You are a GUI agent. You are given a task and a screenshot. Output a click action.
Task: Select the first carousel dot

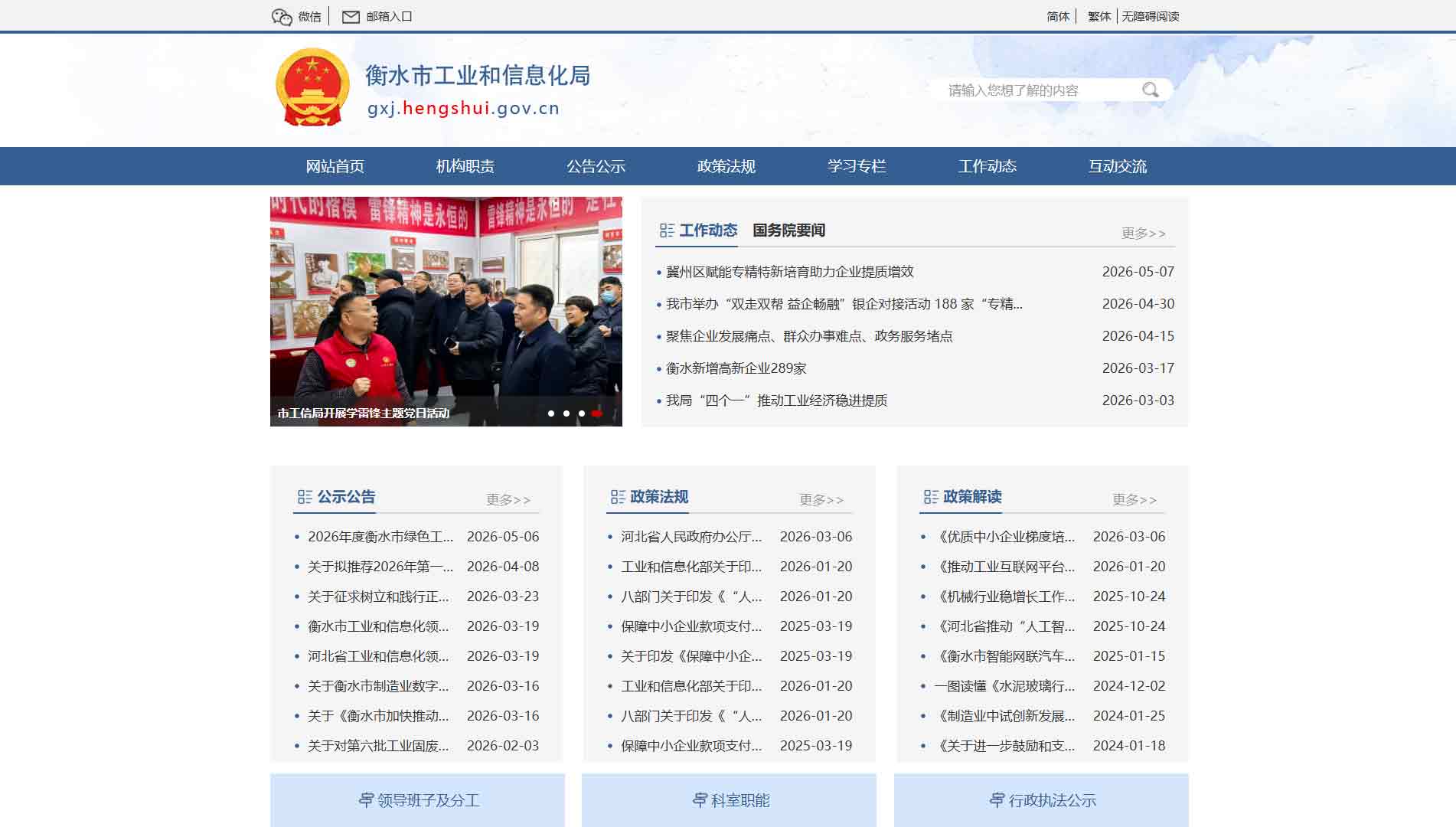(x=551, y=413)
